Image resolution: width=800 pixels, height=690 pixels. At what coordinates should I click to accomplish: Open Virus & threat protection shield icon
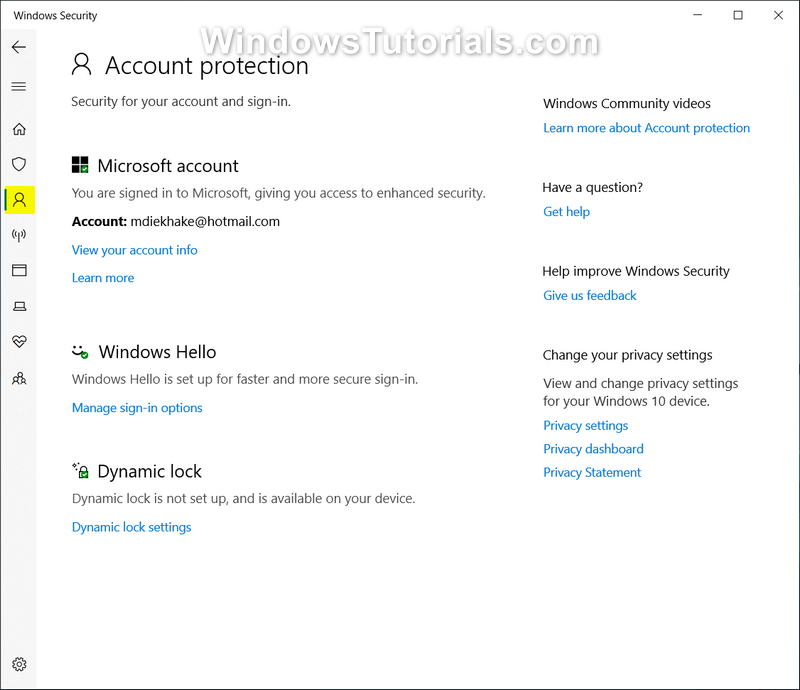tap(19, 164)
